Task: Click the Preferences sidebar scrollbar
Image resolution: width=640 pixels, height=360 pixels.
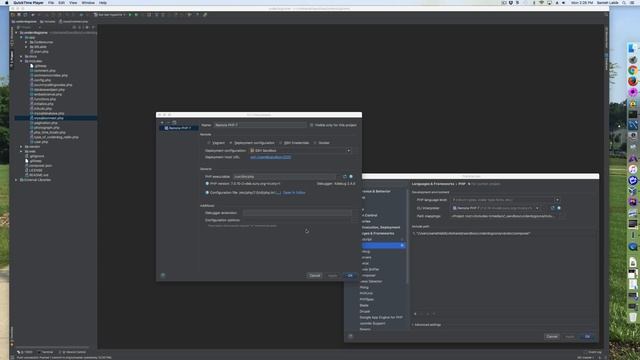Action: tap(407, 237)
